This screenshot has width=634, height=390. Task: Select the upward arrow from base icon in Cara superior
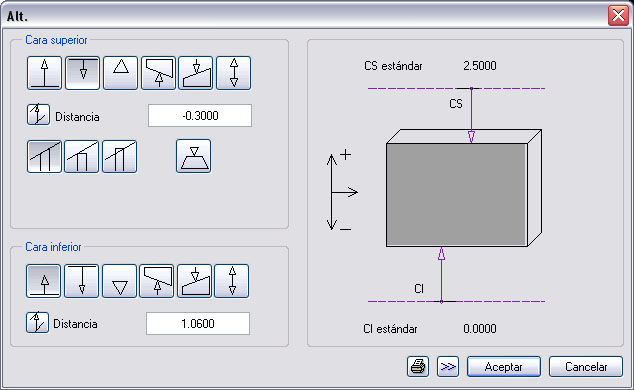click(x=44, y=73)
